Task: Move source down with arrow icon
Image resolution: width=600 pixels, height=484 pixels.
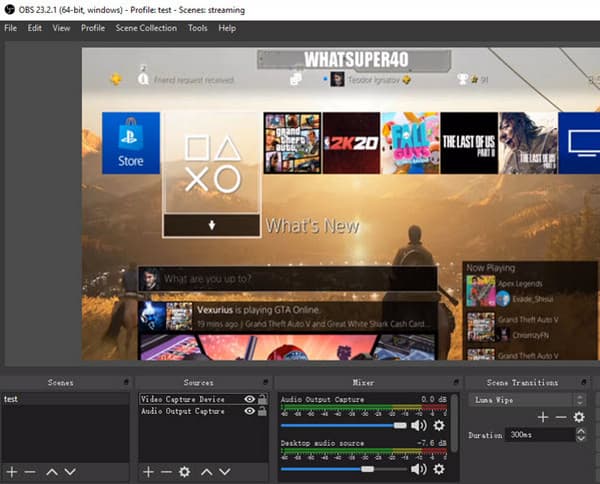Action: (225, 472)
